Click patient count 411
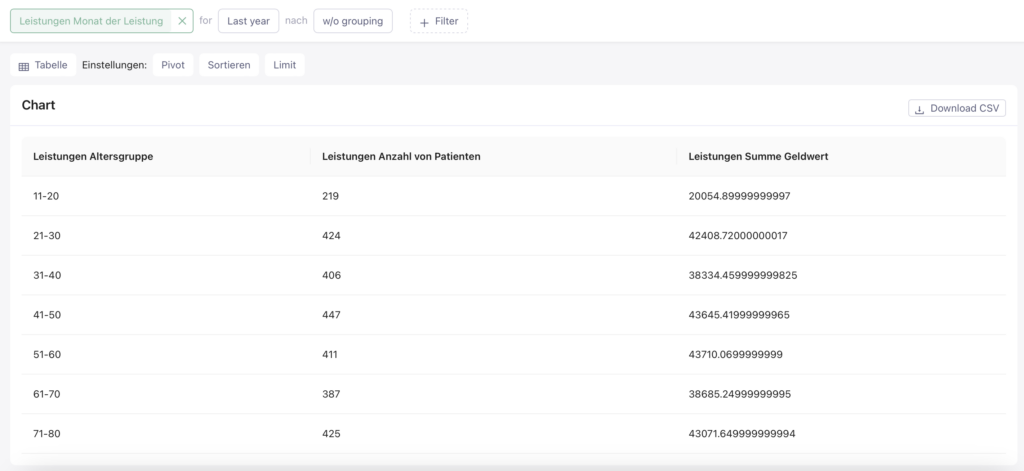 click(x=330, y=355)
